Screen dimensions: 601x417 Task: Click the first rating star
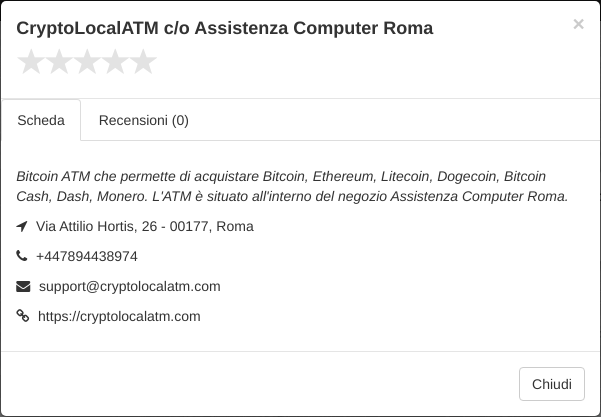31,61
